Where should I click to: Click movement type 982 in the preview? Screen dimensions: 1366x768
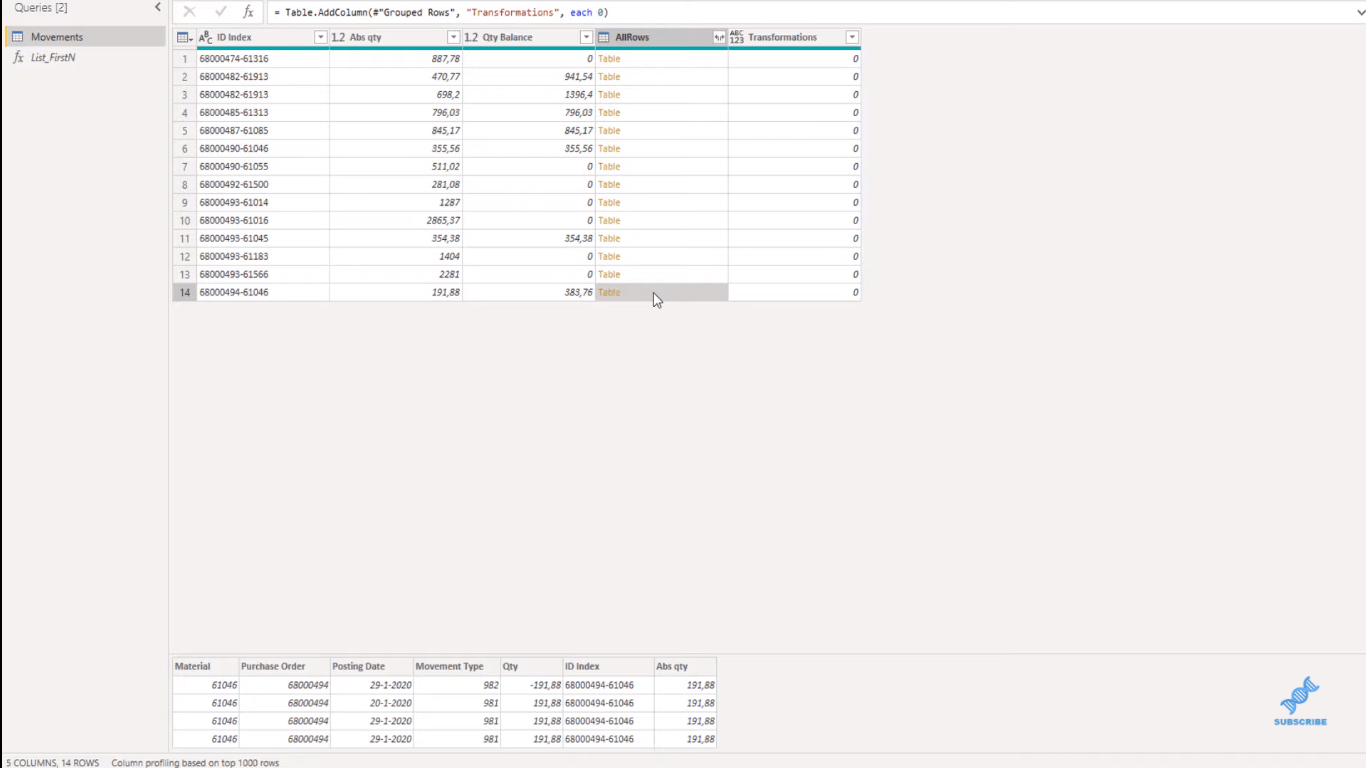(x=456, y=685)
